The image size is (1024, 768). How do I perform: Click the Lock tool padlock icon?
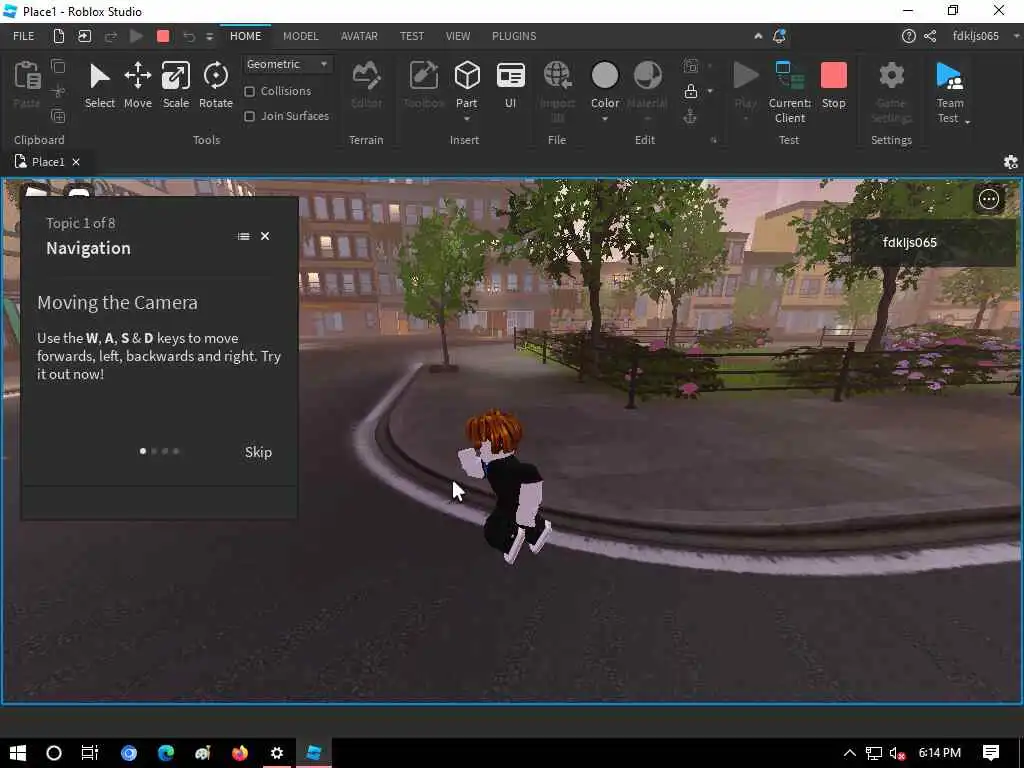coord(690,91)
